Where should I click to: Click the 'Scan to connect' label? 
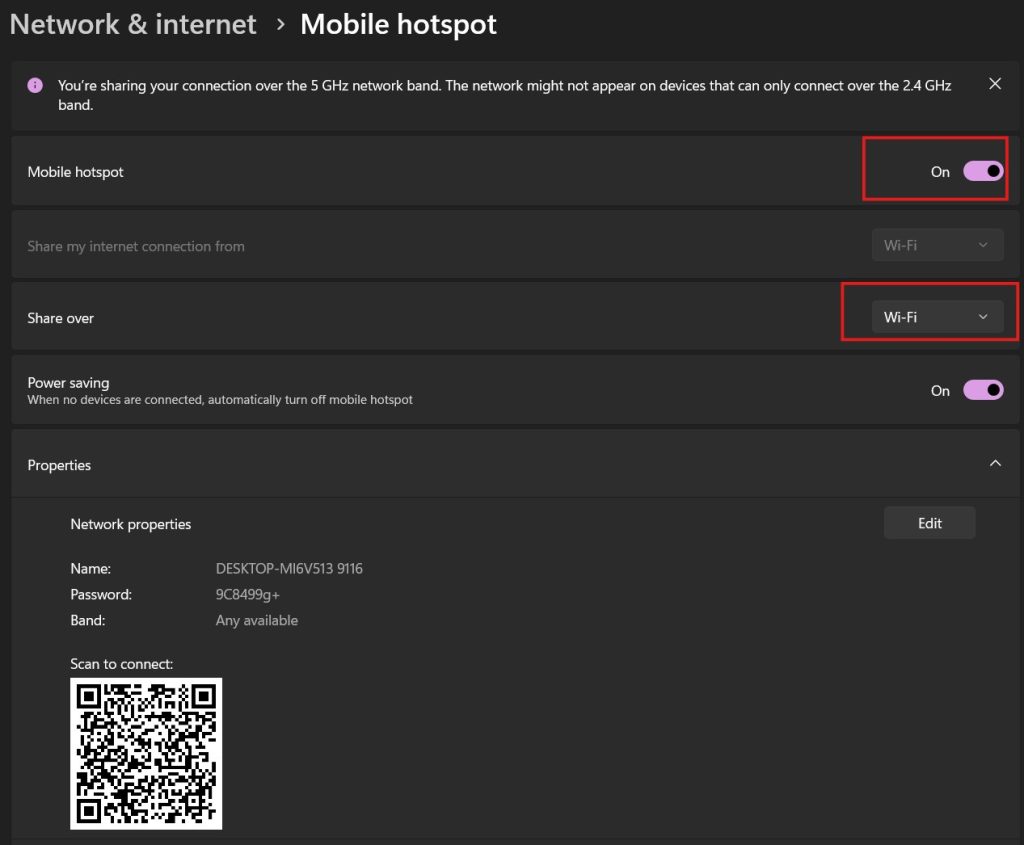121,663
